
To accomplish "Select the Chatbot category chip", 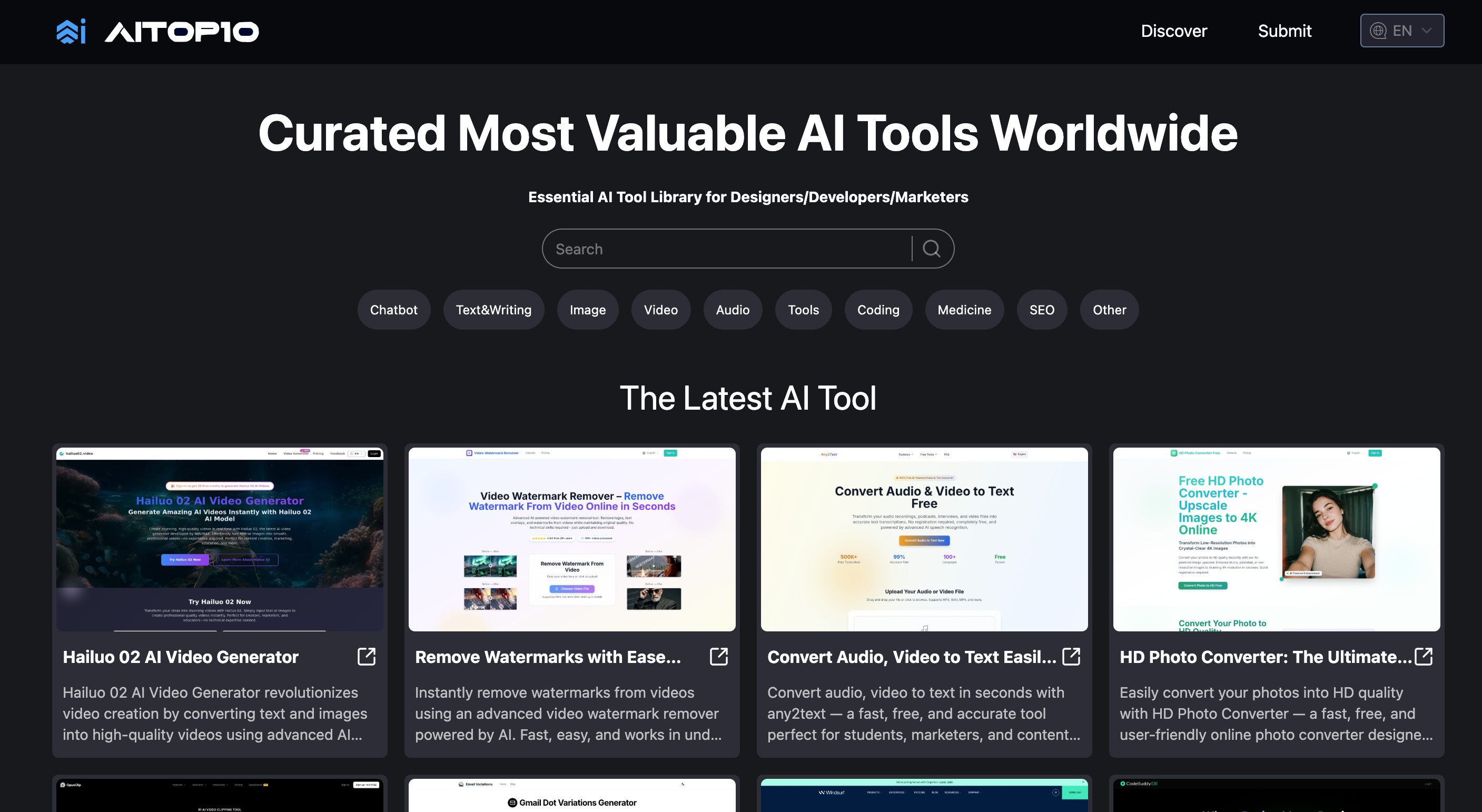I will point(393,310).
